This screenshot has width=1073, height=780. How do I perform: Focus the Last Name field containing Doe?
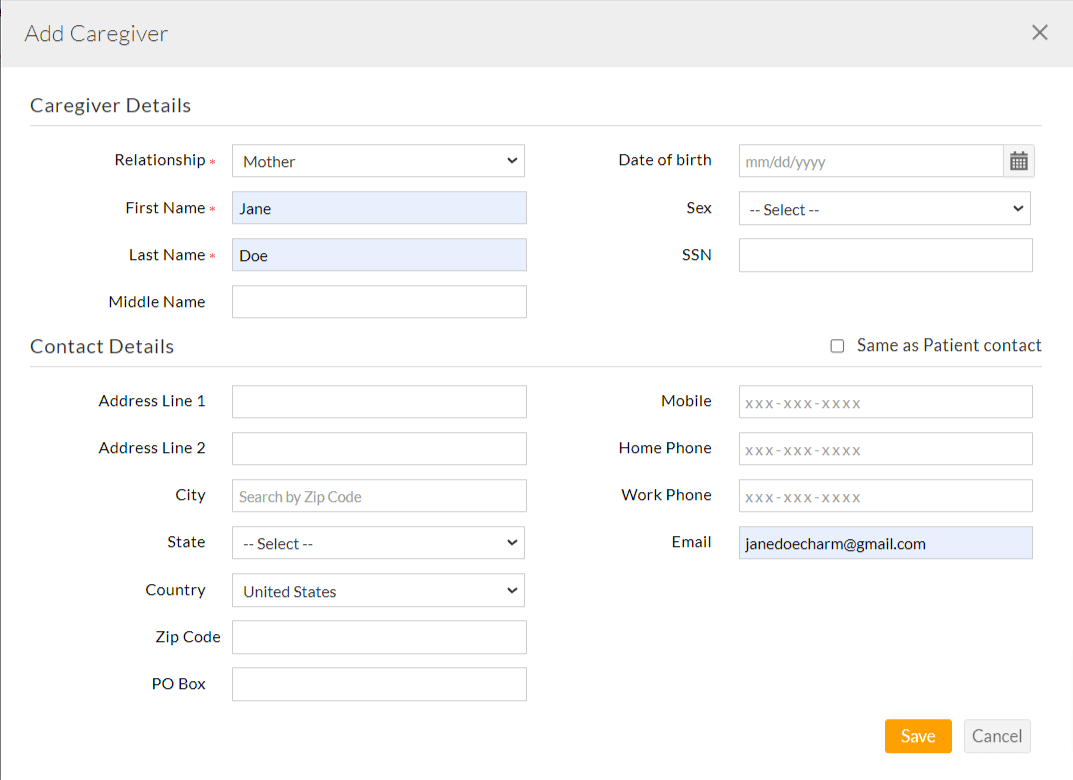379,255
